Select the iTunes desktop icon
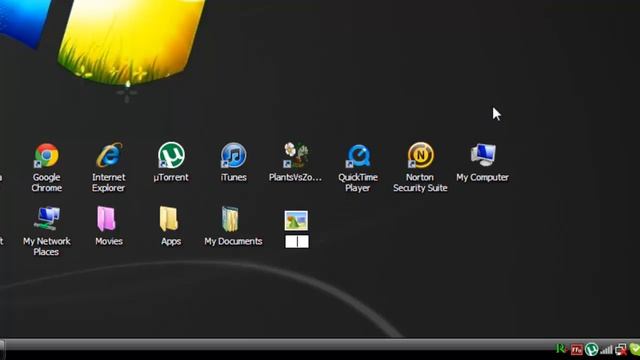The height and width of the screenshot is (360, 640). point(233,155)
